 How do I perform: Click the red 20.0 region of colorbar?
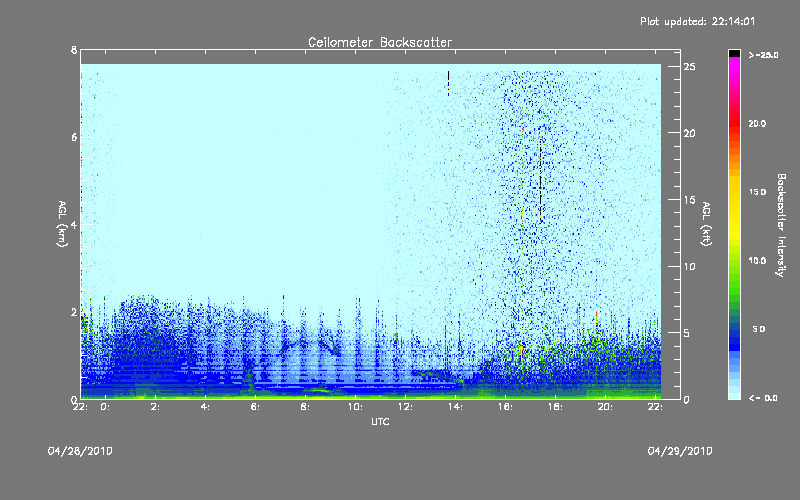tap(734, 123)
